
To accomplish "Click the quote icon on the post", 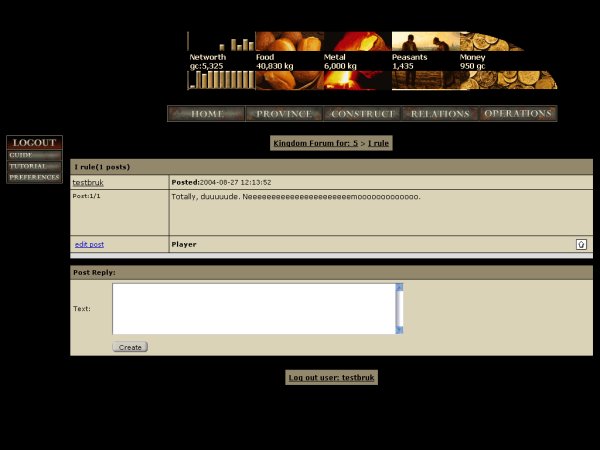I will [x=581, y=244].
